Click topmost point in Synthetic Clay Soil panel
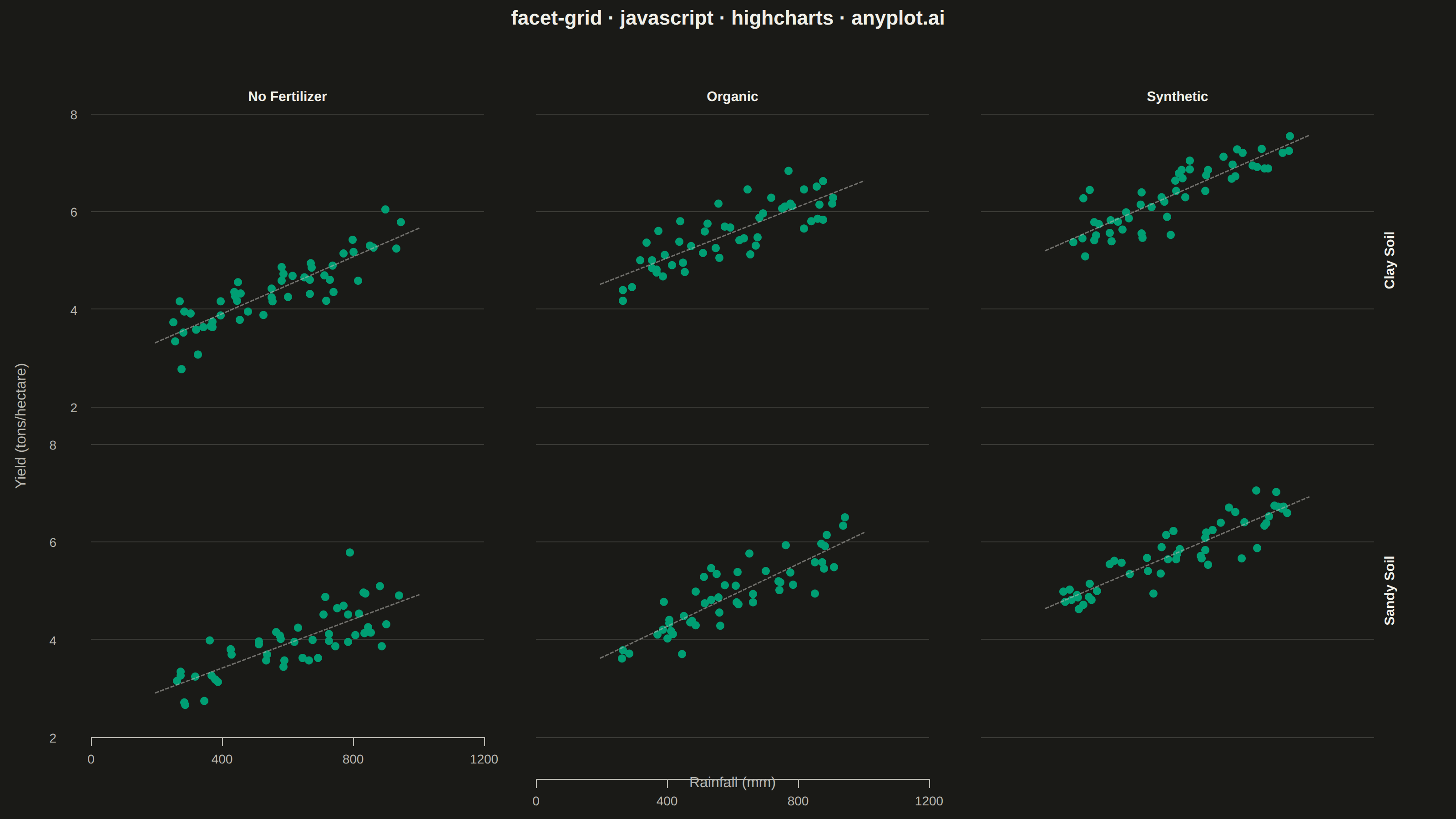 (x=1290, y=136)
